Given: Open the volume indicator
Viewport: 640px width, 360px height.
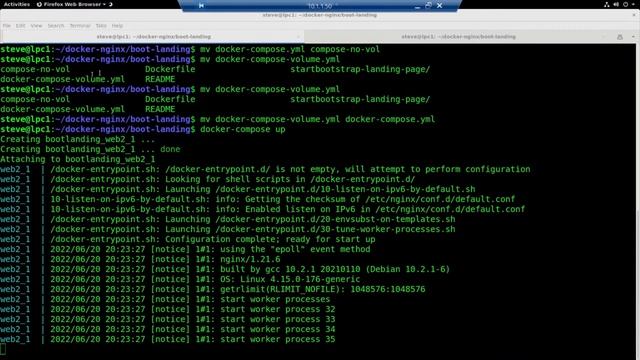Looking at the screenshot, I should point(616,4).
